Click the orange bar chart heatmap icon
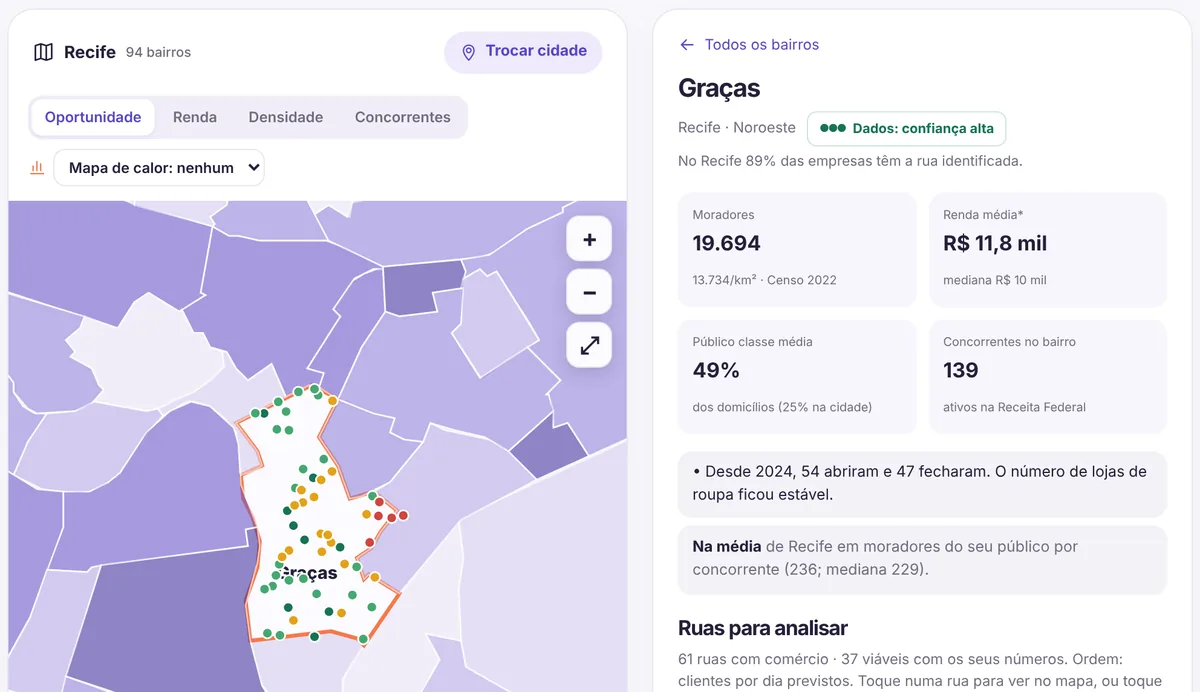Screen dimensions: 1200x692 pyautogui.click(x=37, y=168)
